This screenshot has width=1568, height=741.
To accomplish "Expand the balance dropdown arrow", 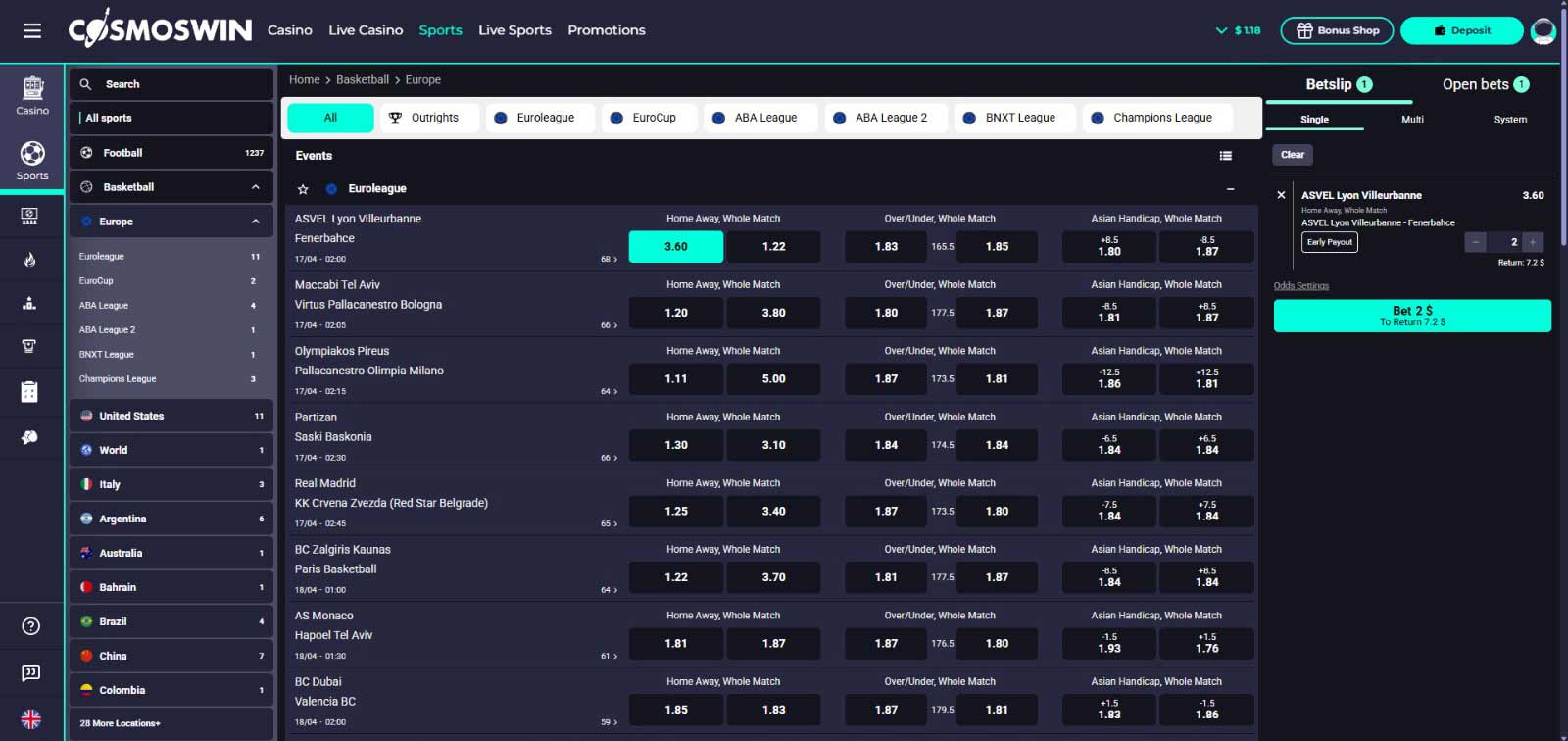I will (1221, 30).
